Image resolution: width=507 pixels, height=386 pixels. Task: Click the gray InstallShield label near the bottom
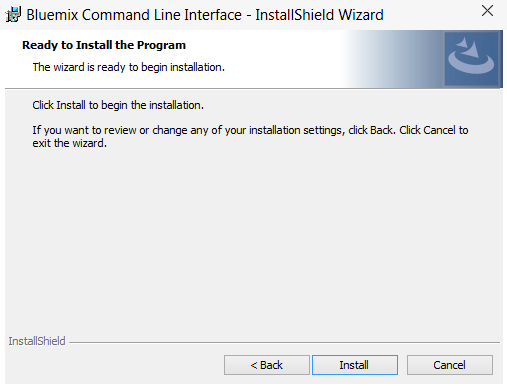pyautogui.click(x=37, y=341)
